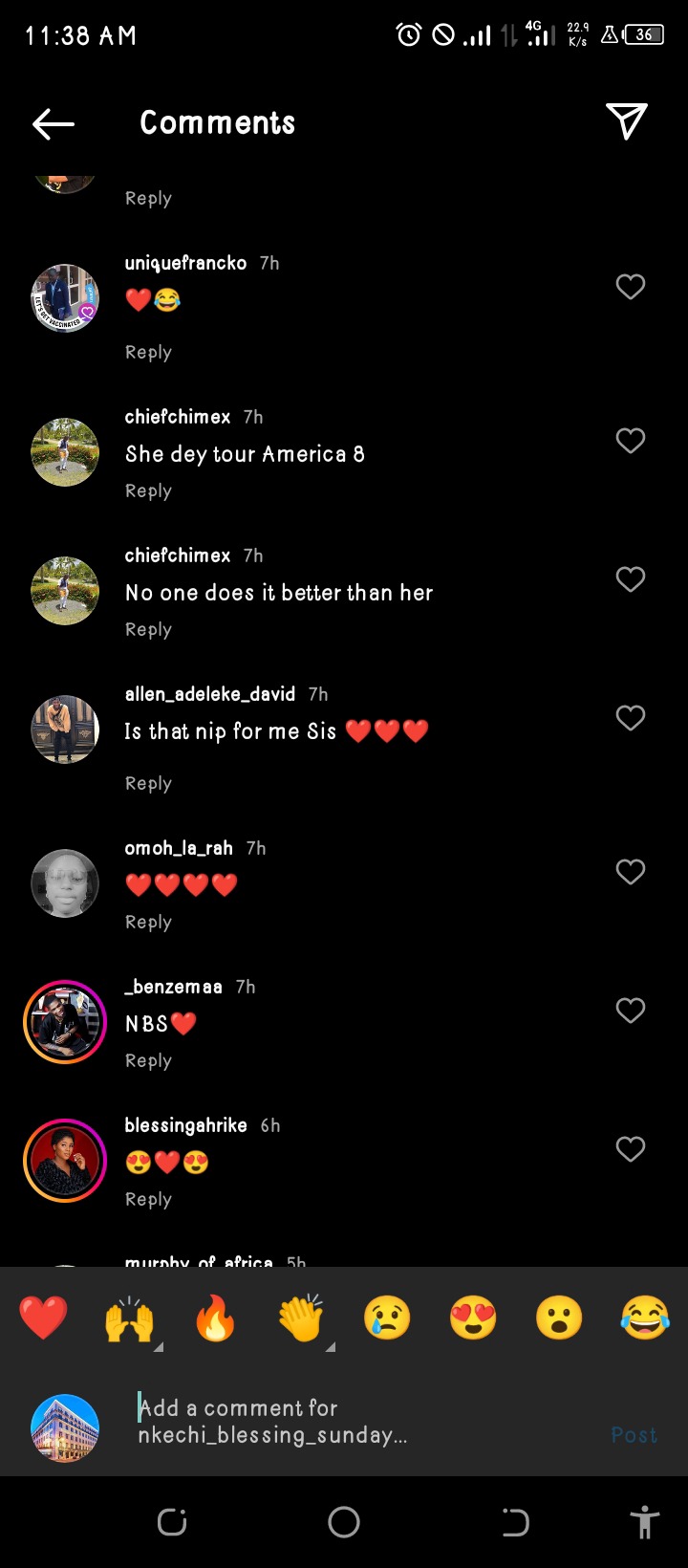Like the 'She dey tour America 8' comment
The width and height of the screenshot is (688, 1568).
click(631, 441)
